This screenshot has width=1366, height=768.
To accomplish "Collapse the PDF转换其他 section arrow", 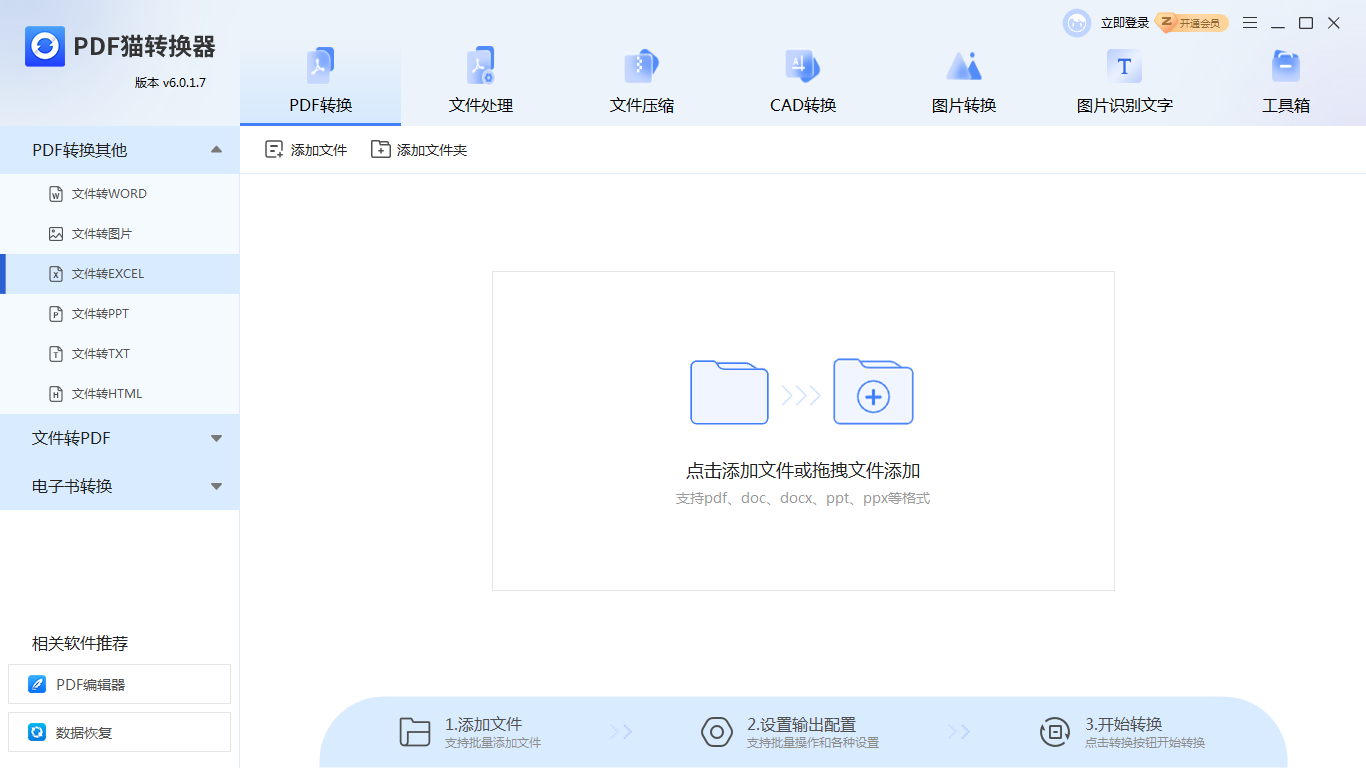I will point(216,150).
